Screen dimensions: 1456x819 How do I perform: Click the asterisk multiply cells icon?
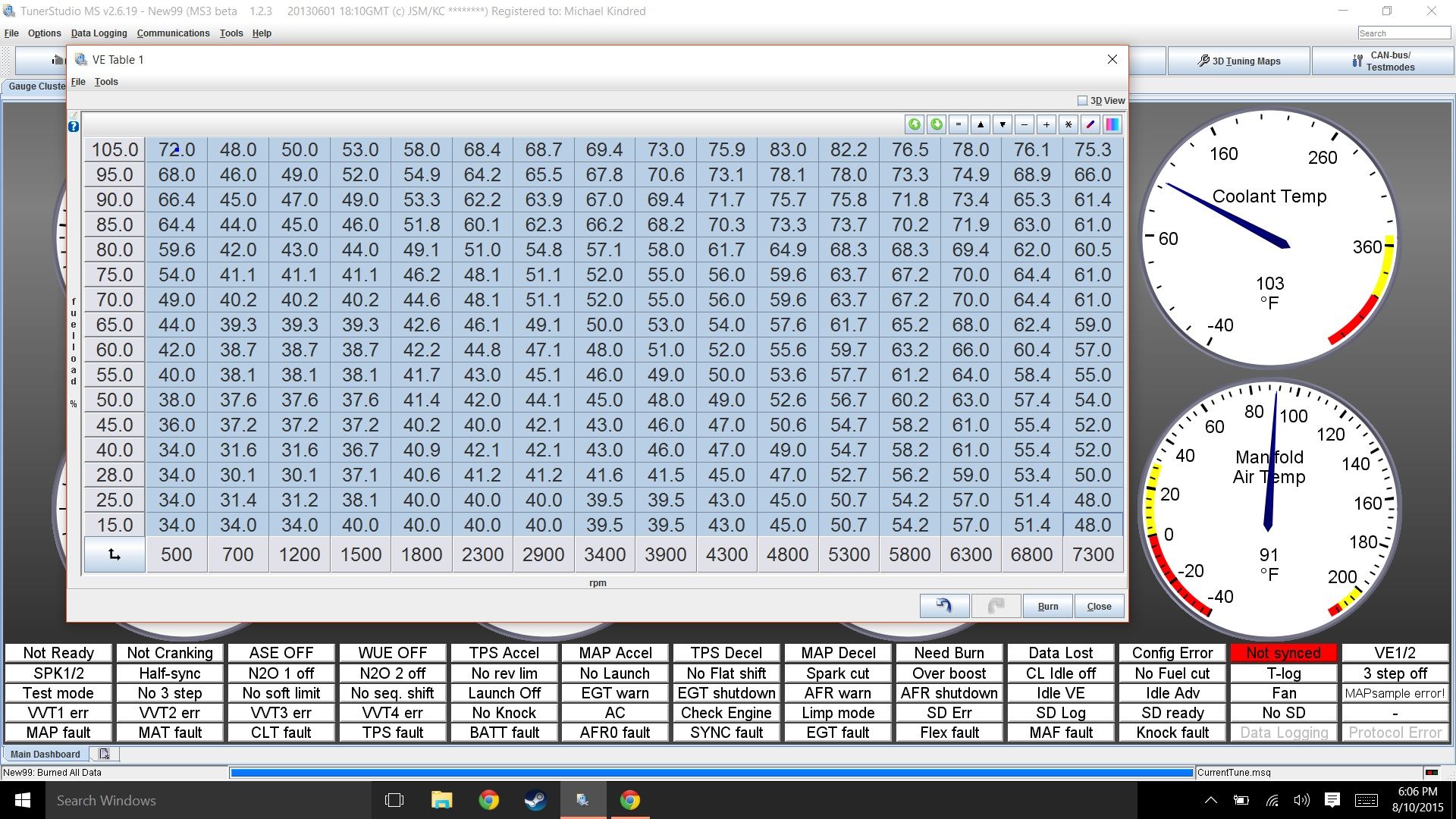pos(1068,124)
